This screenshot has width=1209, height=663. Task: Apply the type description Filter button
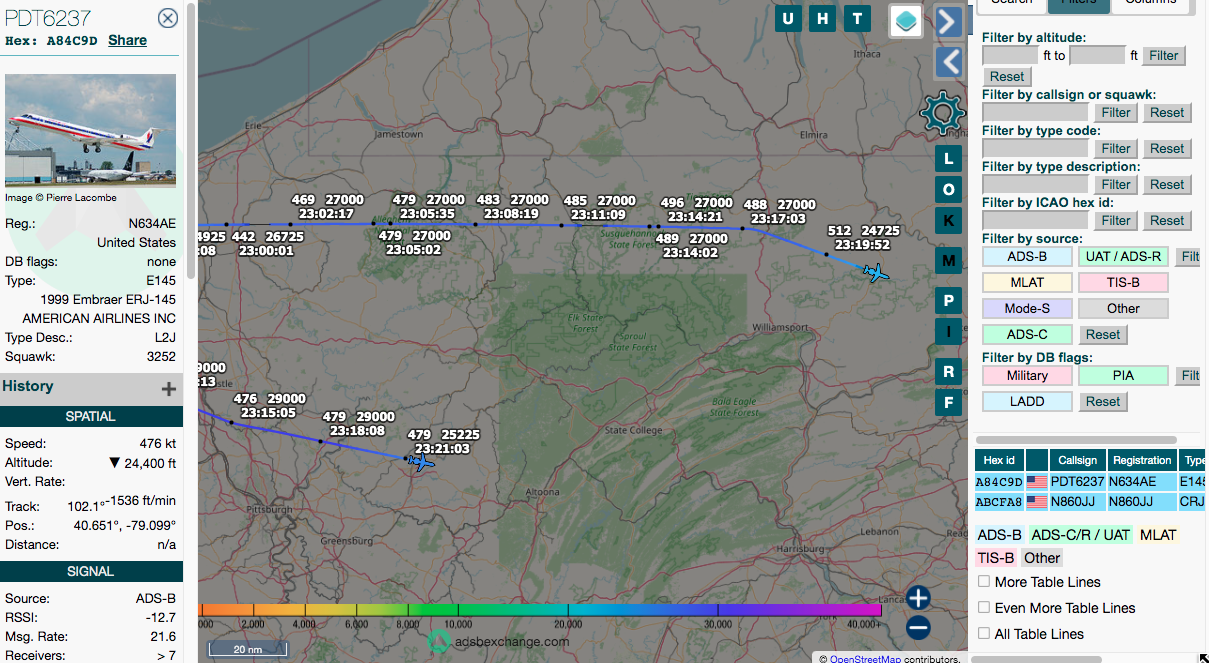point(1116,184)
